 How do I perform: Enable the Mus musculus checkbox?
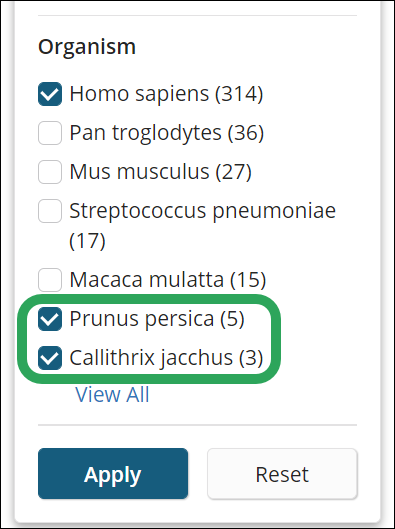click(x=50, y=172)
